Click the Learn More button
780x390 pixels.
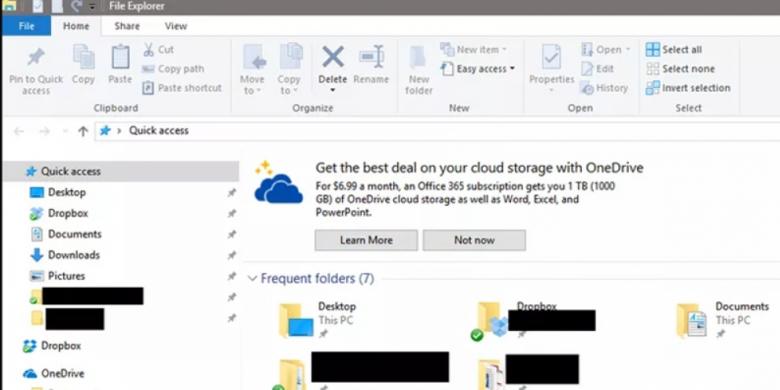click(x=366, y=240)
